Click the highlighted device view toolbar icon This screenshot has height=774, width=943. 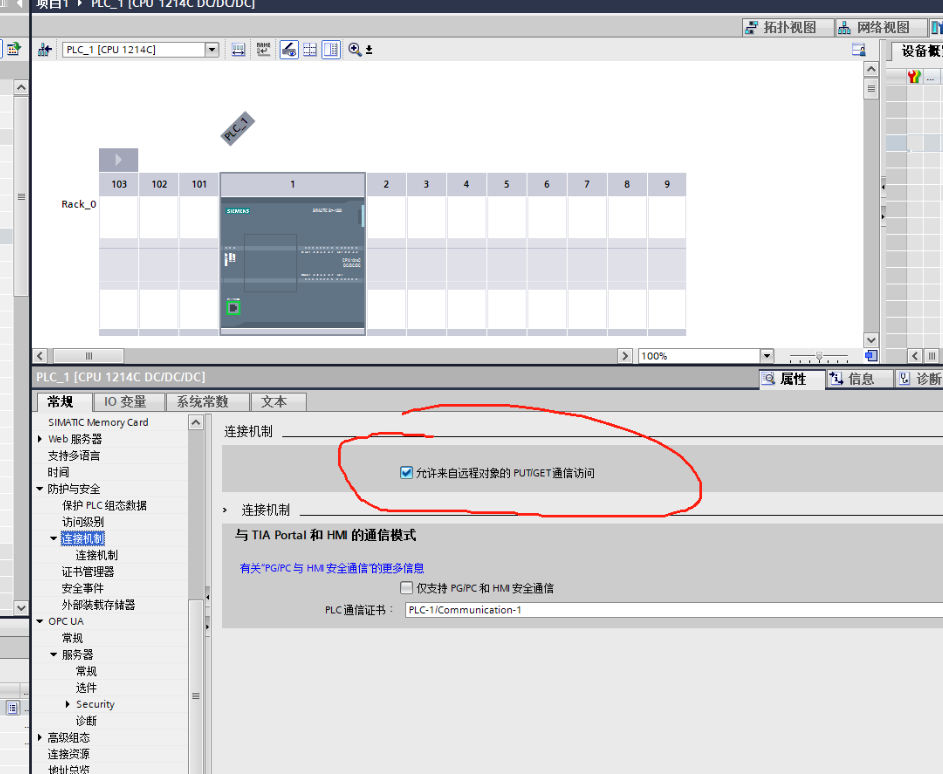[x=289, y=49]
